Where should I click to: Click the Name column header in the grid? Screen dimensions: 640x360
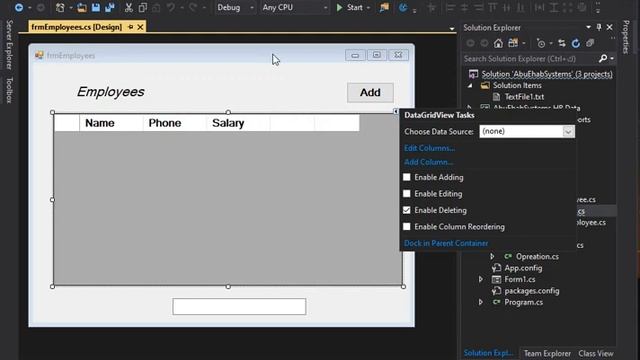click(x=111, y=123)
